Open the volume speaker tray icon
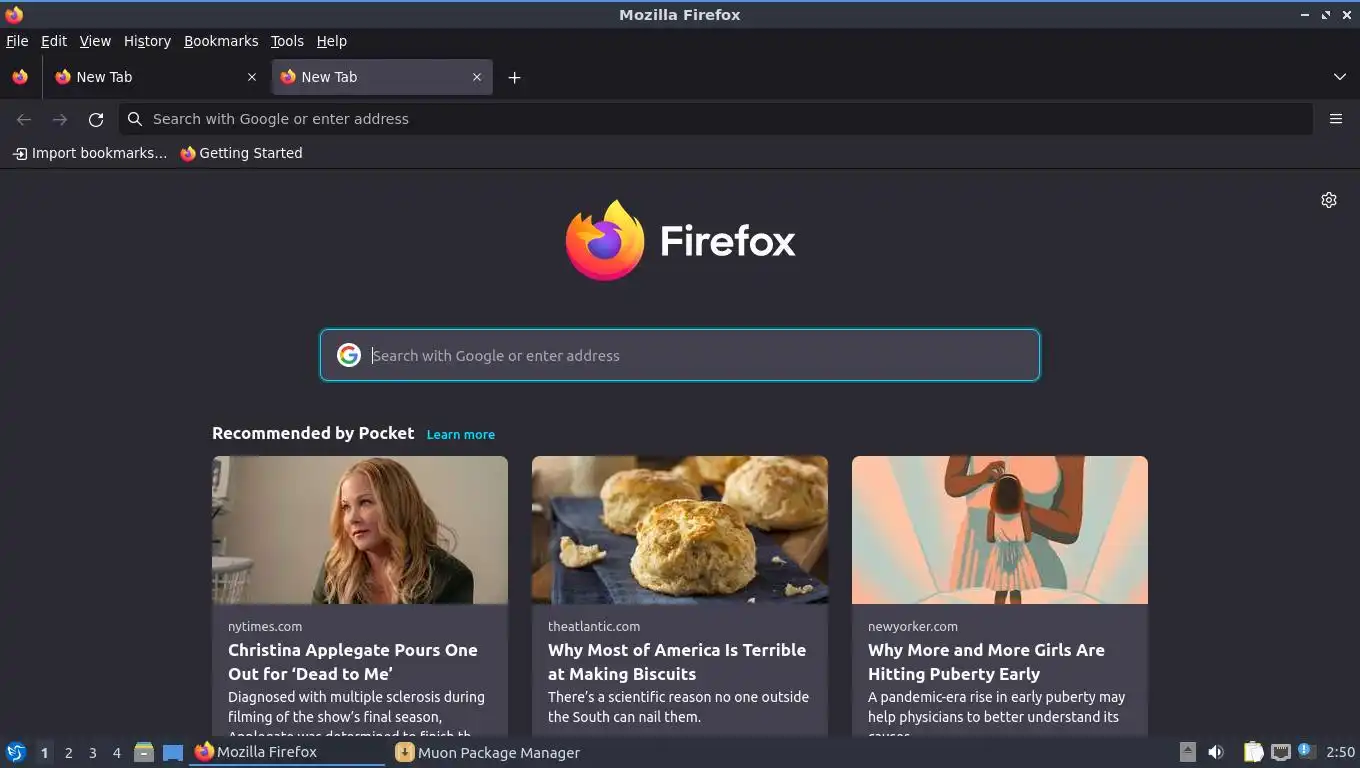 1216,752
